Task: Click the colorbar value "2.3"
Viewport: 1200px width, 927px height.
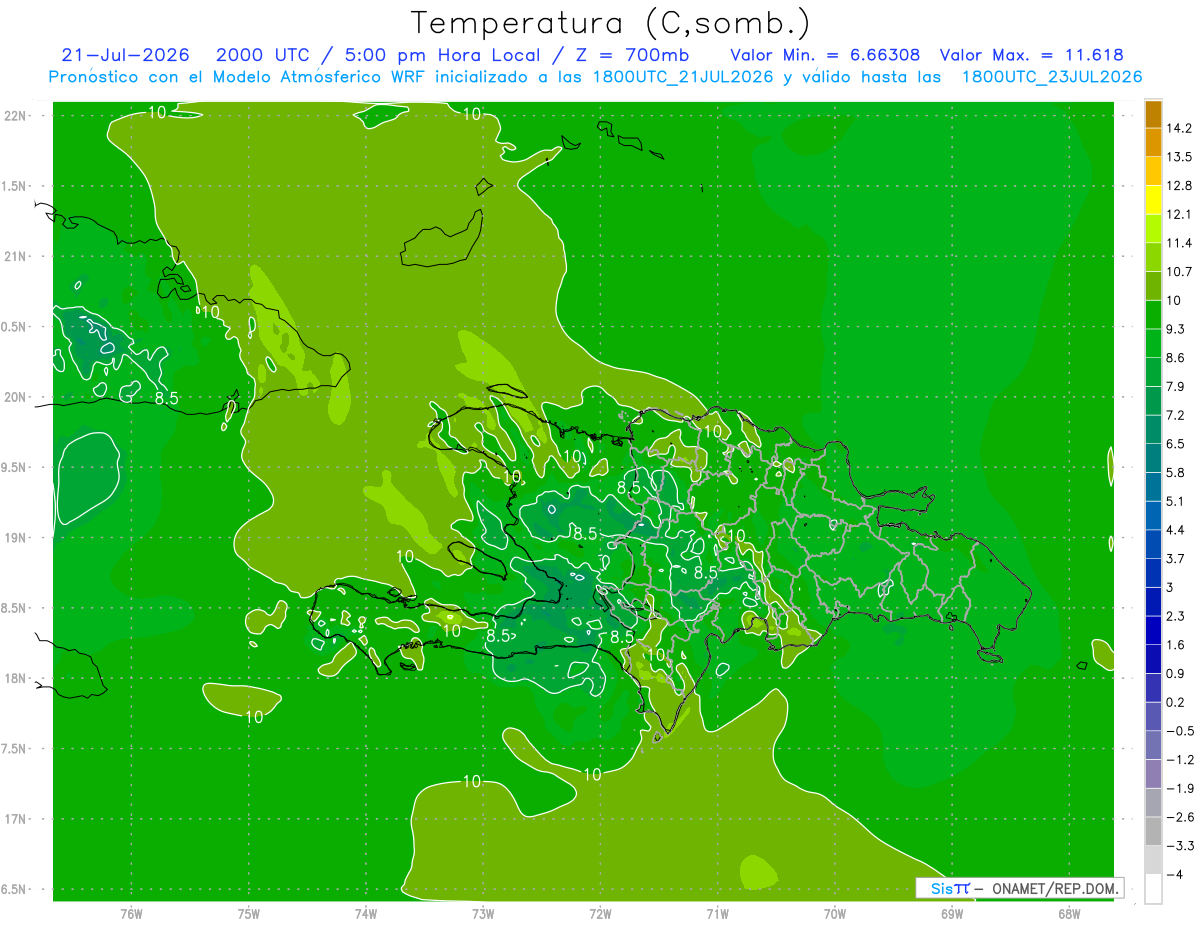Action: 1176,616
